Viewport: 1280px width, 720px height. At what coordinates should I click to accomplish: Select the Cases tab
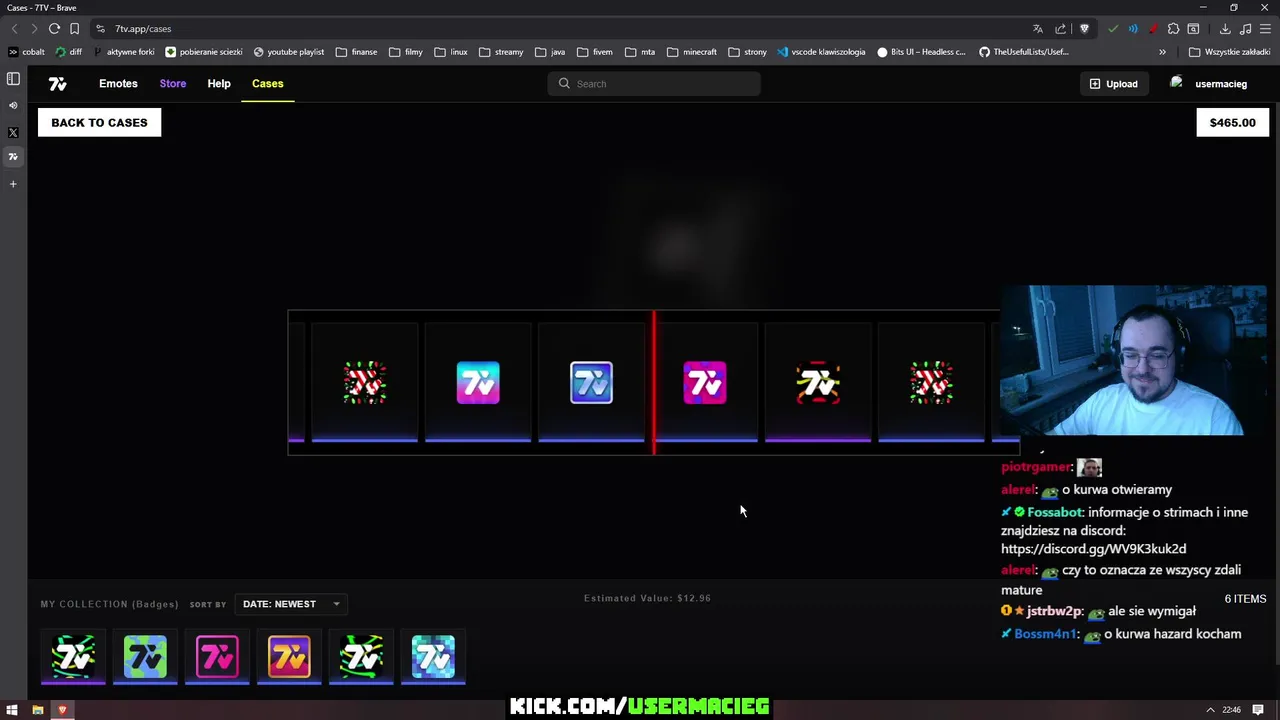267,84
